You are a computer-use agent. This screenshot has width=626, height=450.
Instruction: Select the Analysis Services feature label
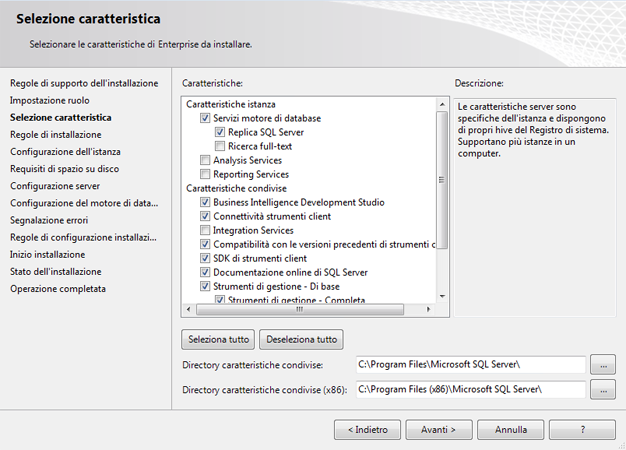[x=248, y=161]
